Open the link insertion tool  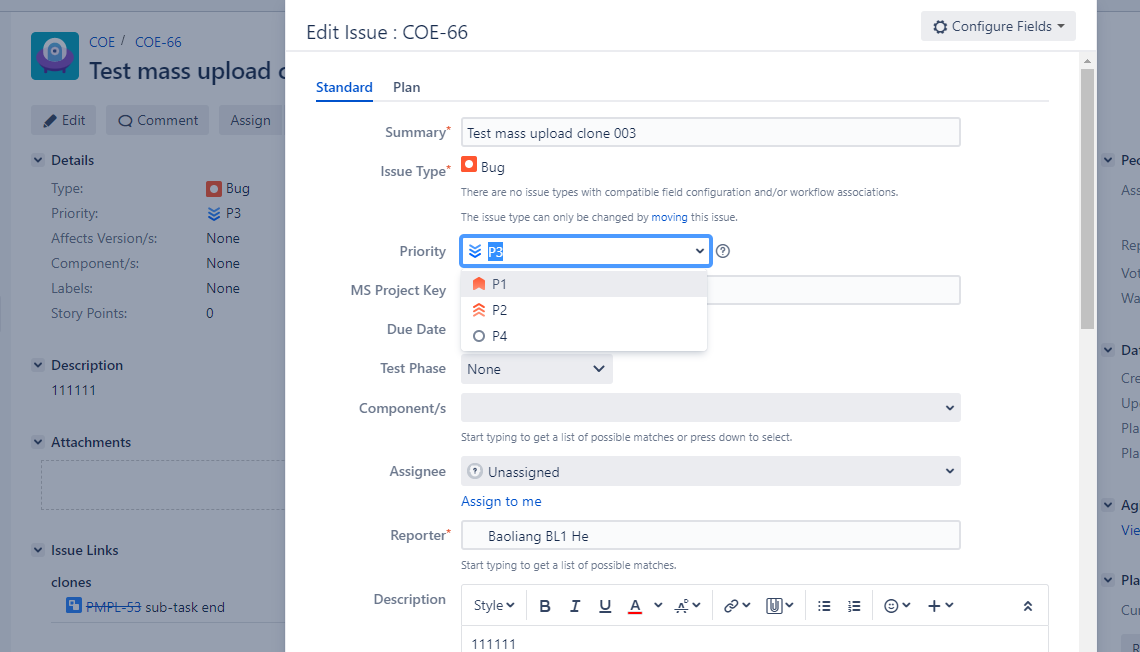736,605
